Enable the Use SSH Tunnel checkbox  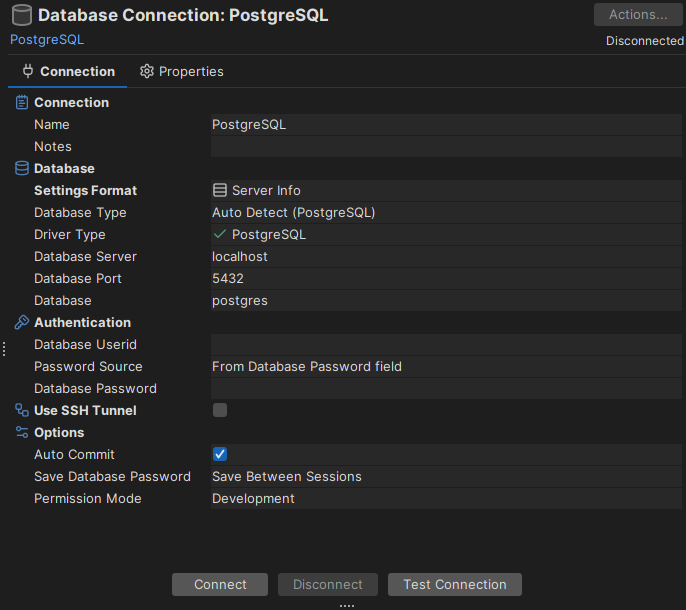coord(220,410)
